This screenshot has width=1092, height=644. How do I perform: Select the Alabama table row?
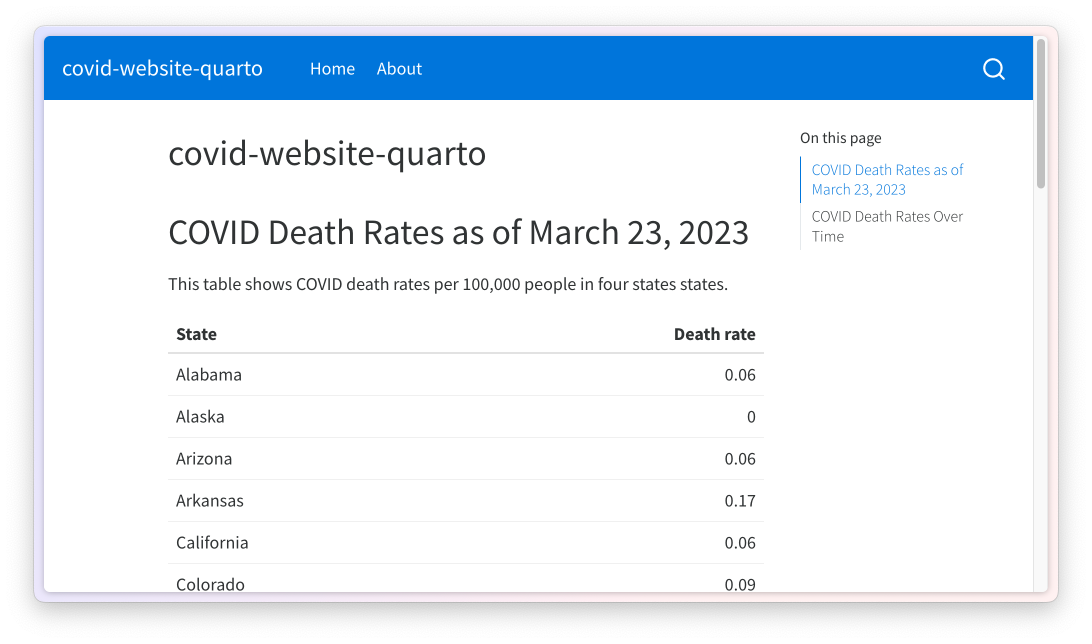click(x=209, y=375)
